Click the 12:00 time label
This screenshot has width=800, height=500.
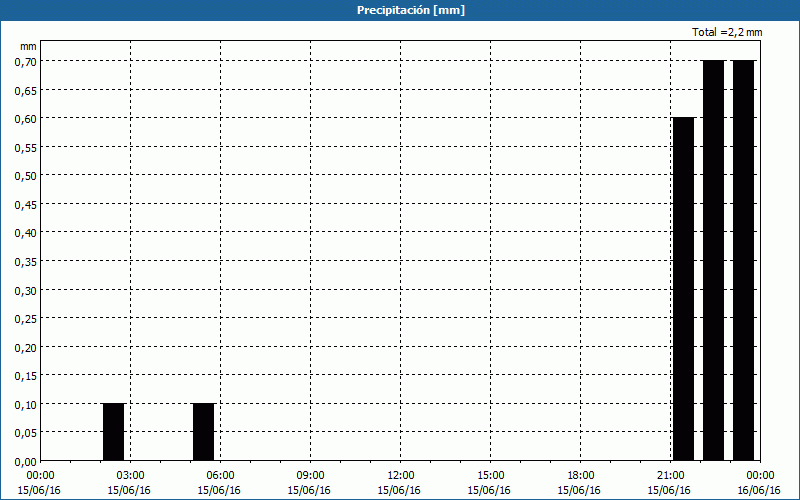click(x=401, y=476)
